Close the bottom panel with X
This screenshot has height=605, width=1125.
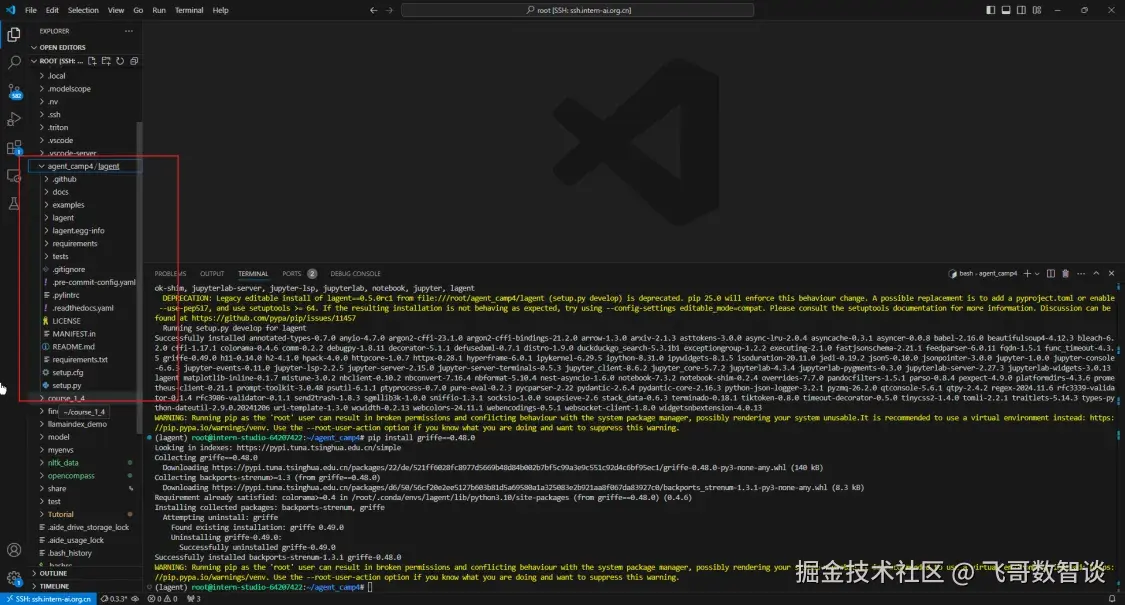pos(1111,273)
